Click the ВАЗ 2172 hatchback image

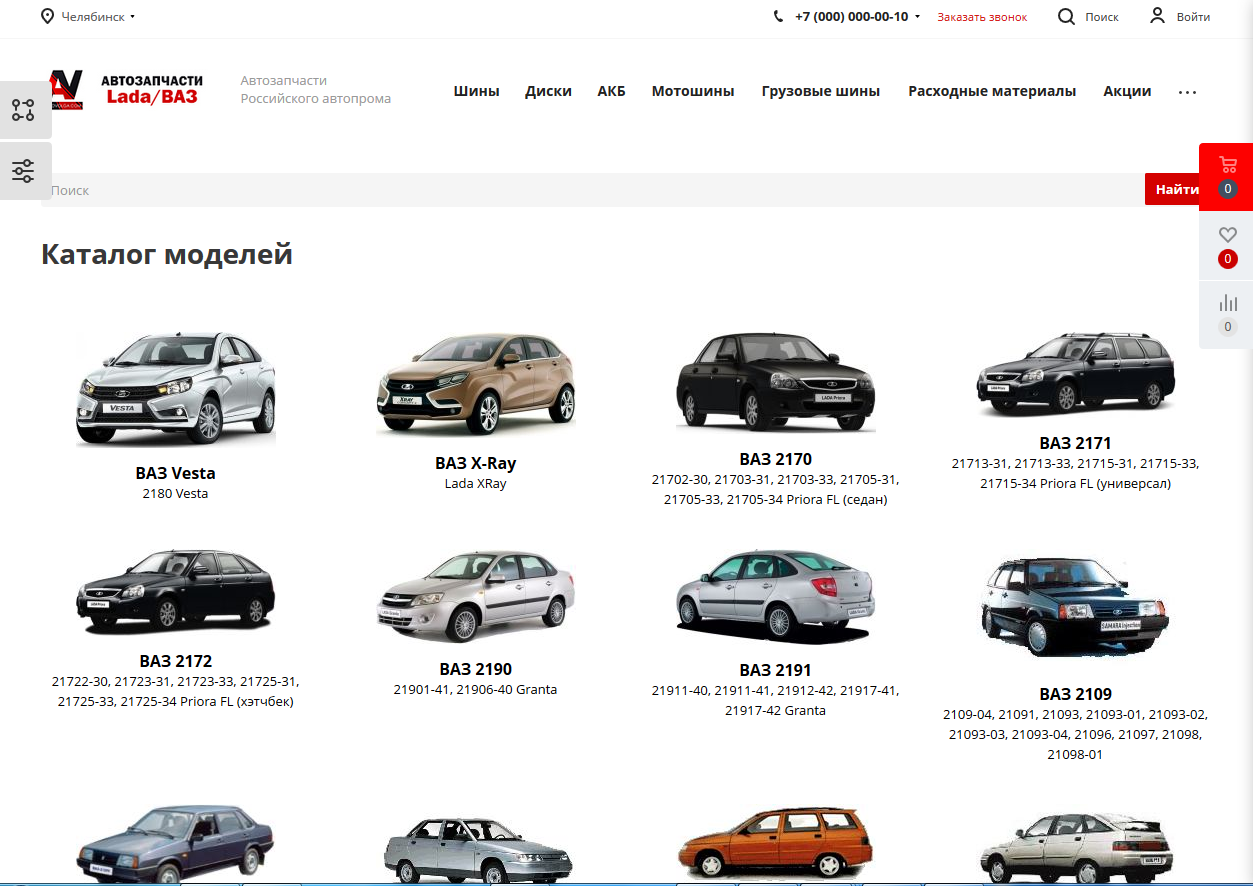click(176, 592)
